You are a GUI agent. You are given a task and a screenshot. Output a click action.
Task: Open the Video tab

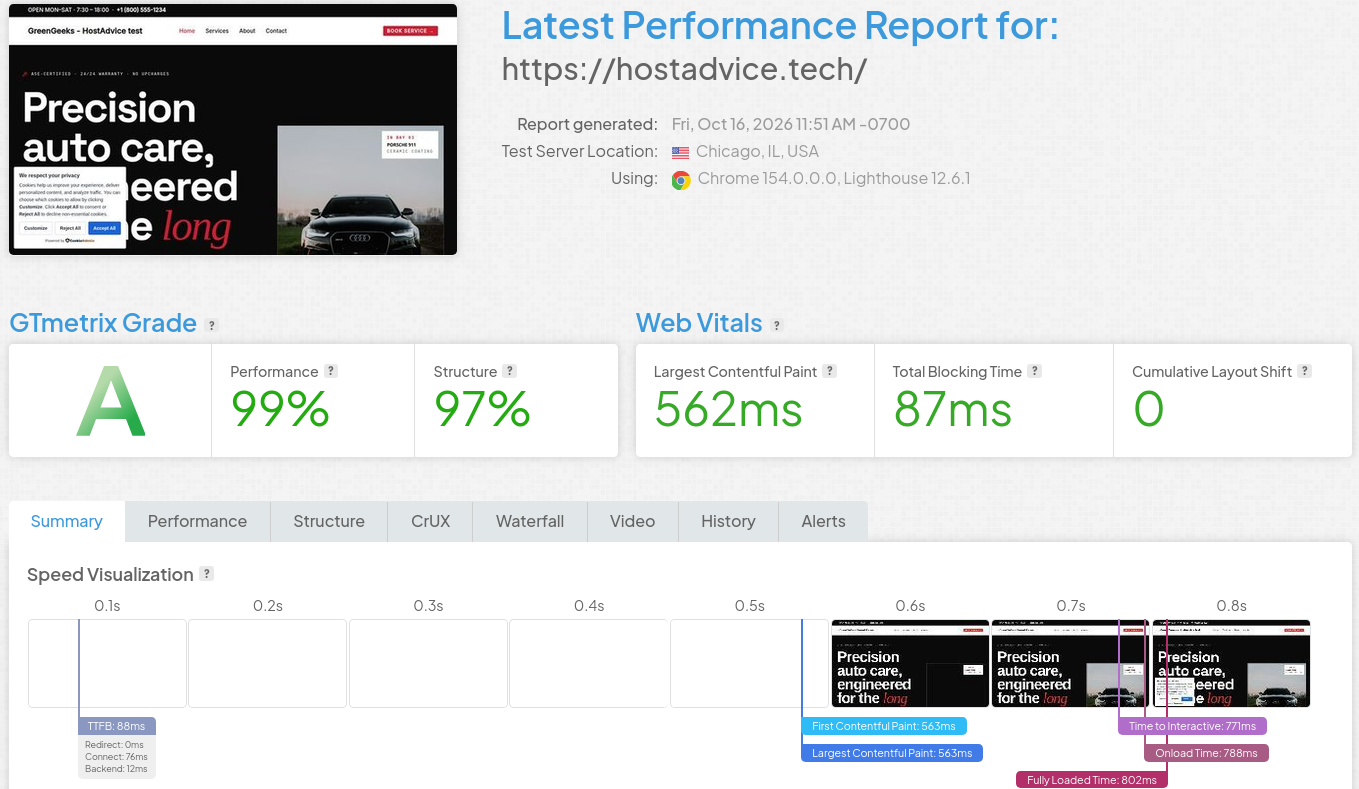coord(633,521)
